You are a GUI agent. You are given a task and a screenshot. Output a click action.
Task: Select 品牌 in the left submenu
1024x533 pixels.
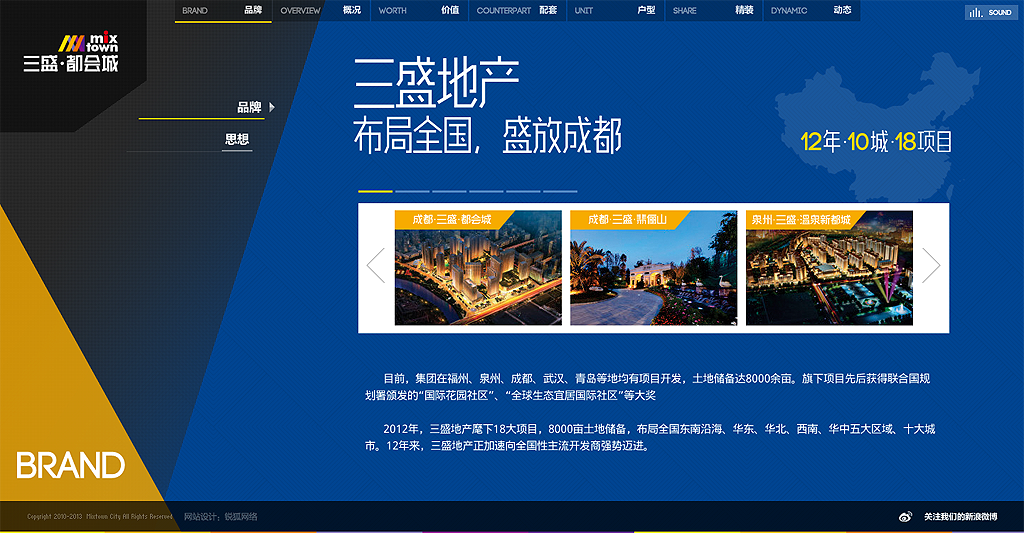coord(249,107)
